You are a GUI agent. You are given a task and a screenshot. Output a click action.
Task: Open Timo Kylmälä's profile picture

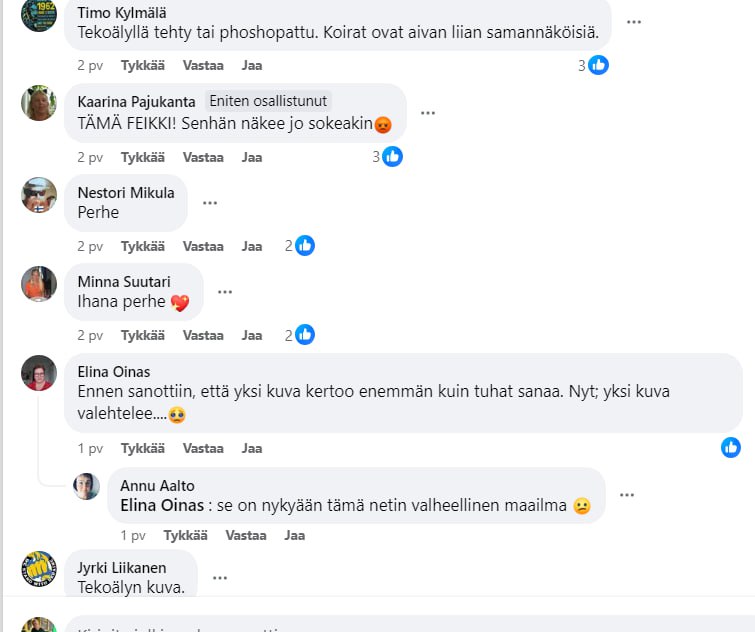[39, 14]
